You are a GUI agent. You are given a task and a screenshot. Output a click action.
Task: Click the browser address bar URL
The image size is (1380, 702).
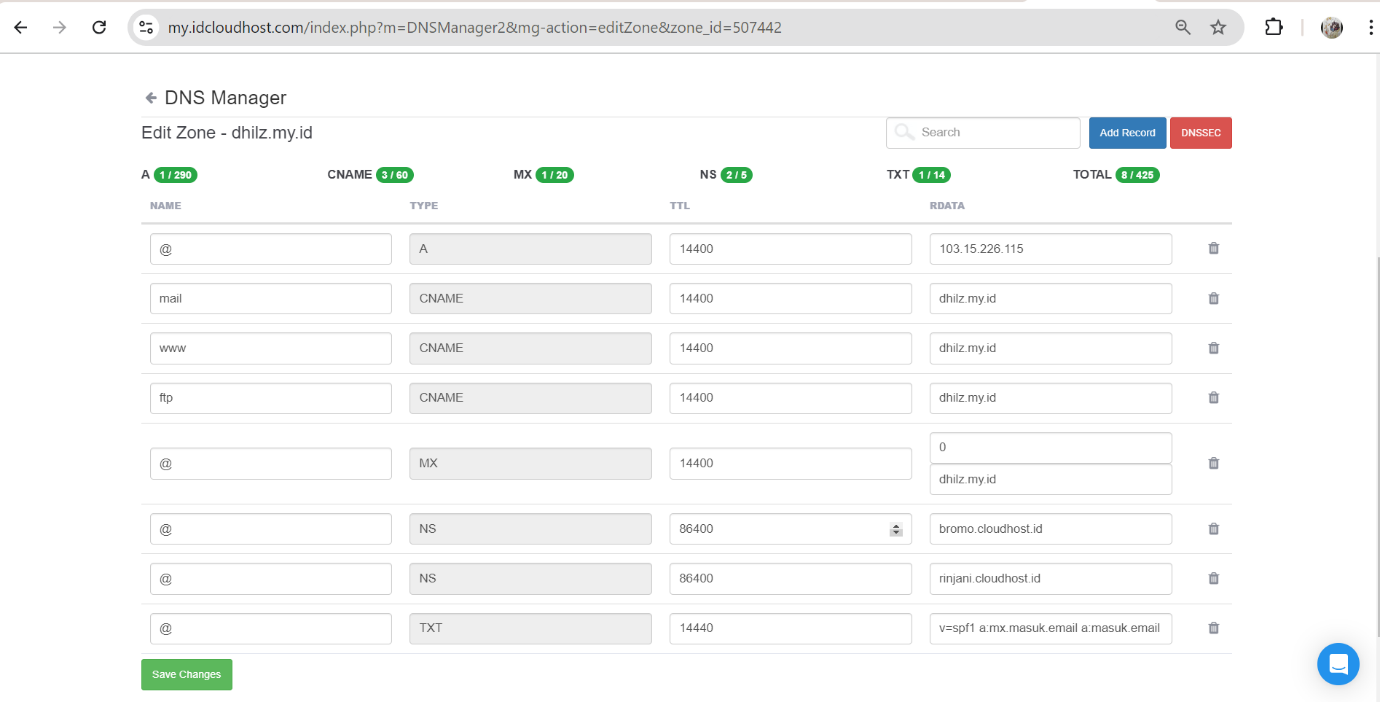point(474,28)
